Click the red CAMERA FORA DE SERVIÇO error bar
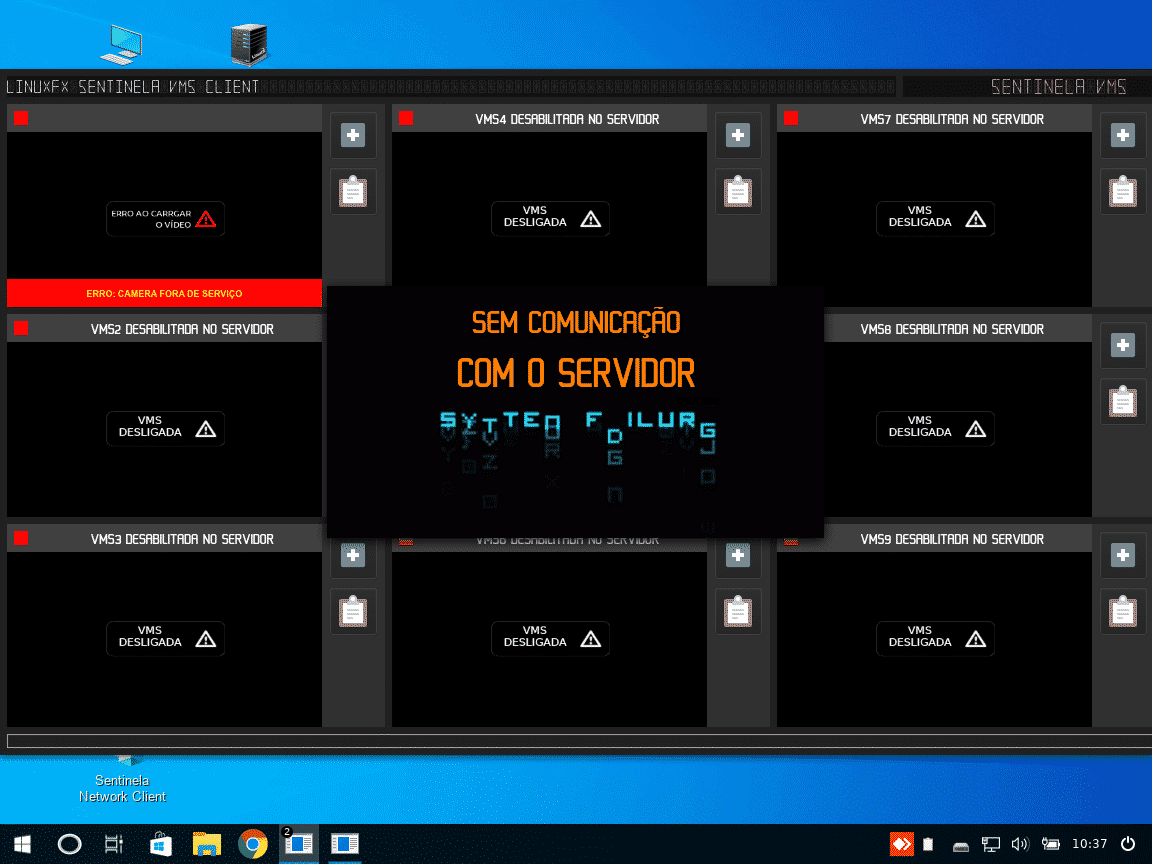Viewport: 1152px width, 864px height. click(164, 293)
